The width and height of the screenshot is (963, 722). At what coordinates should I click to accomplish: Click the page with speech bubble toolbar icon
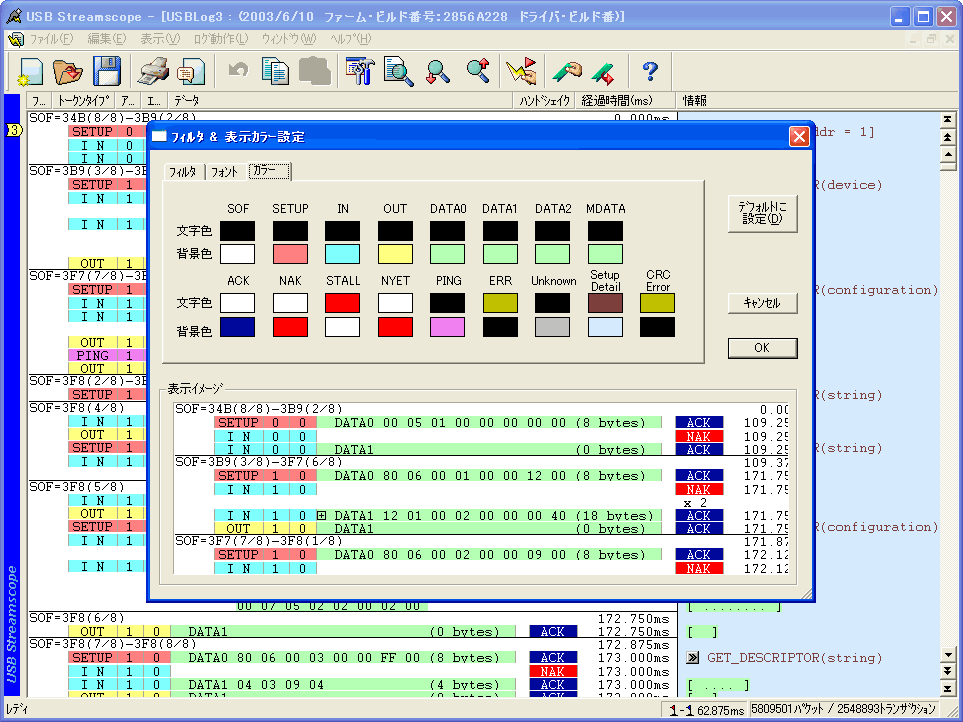(191, 72)
